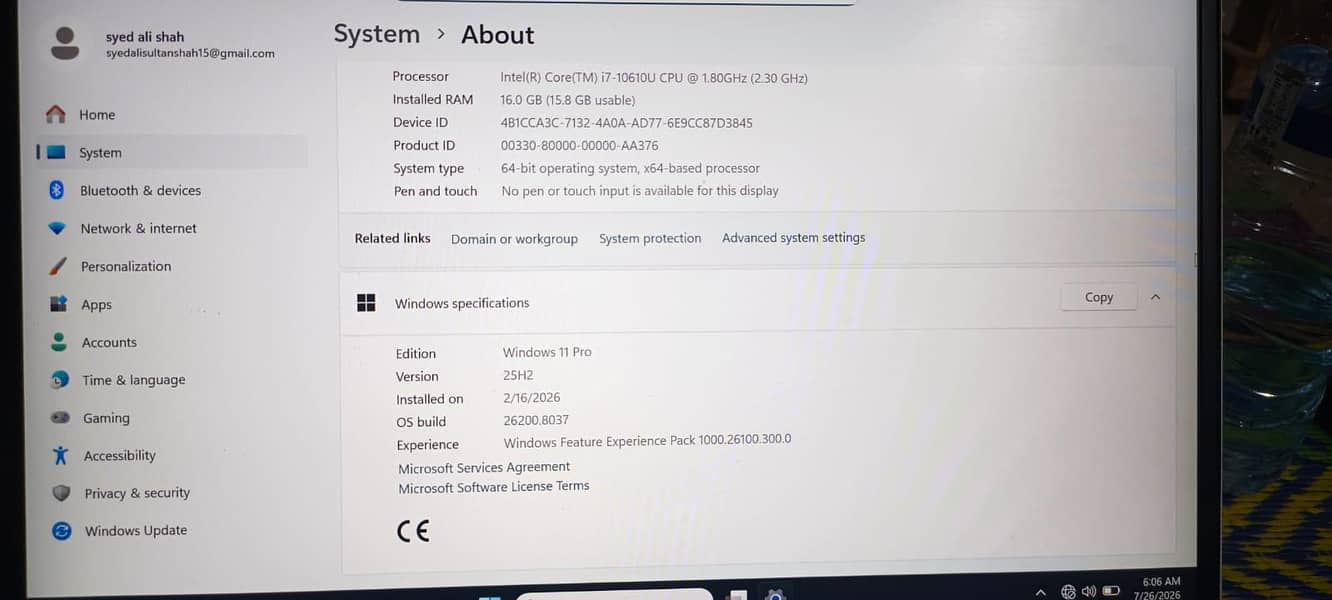Click the Accounts person icon

pos(59,341)
